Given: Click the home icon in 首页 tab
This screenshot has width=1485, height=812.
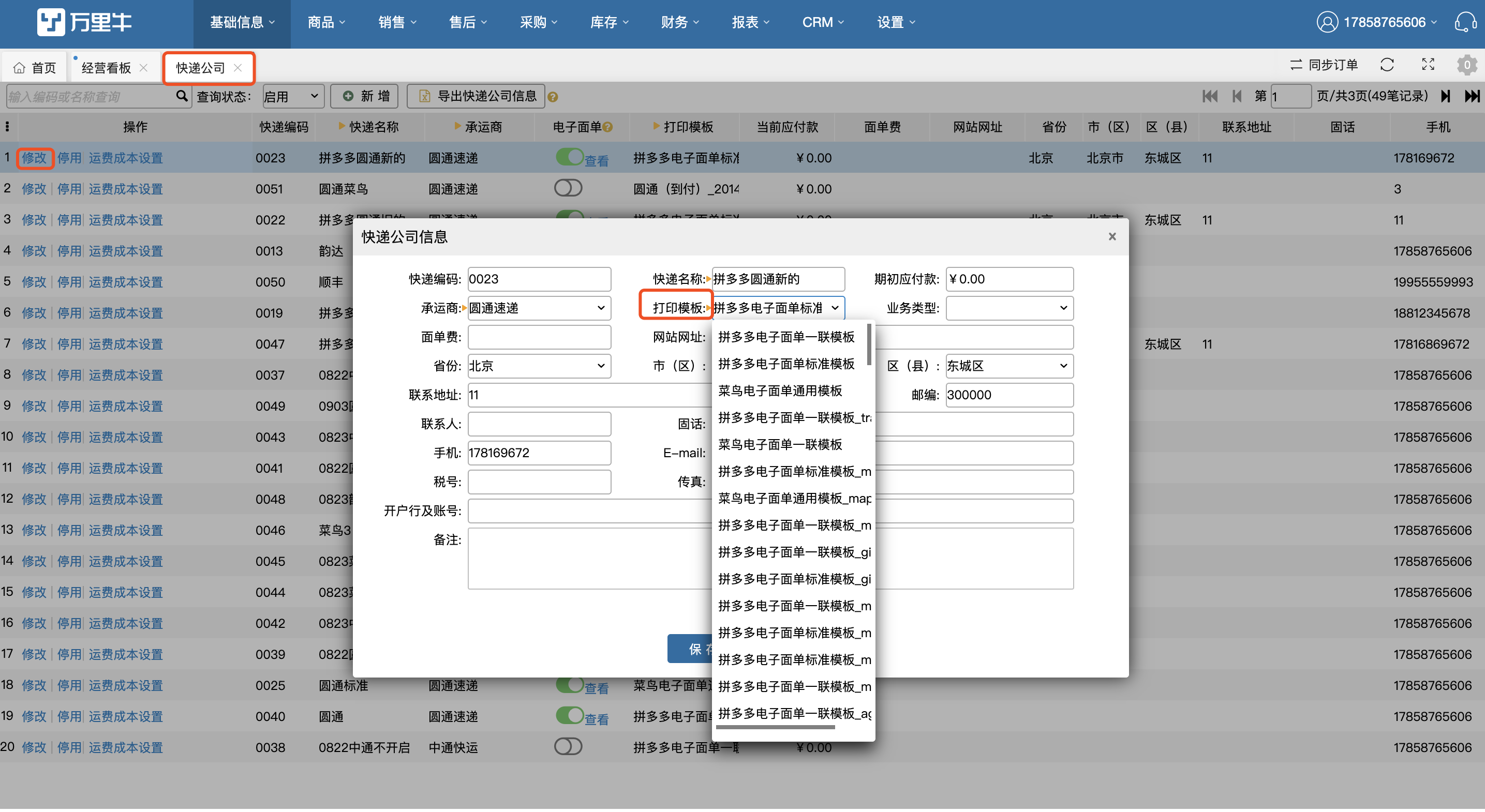Looking at the screenshot, I should click(x=20, y=68).
